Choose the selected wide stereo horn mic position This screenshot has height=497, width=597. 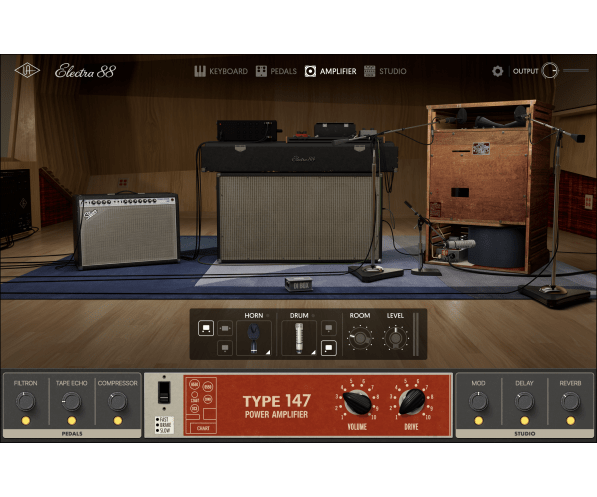(x=206, y=328)
